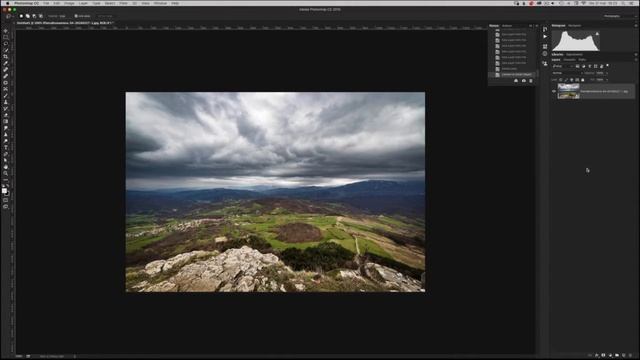Viewport: 640px width, 360px height.
Task: Open Opacity slider dropdown arrow
Action: click(x=607, y=73)
